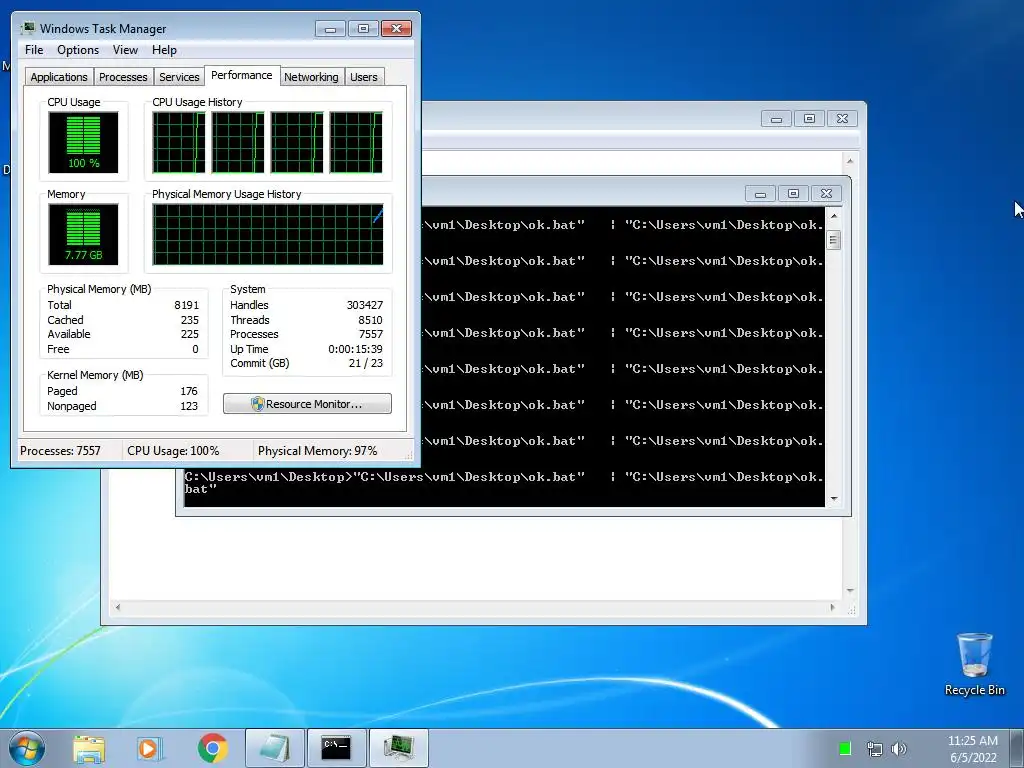Open Google Chrome from the taskbar
Screen dimensions: 1024x768
coord(212,748)
